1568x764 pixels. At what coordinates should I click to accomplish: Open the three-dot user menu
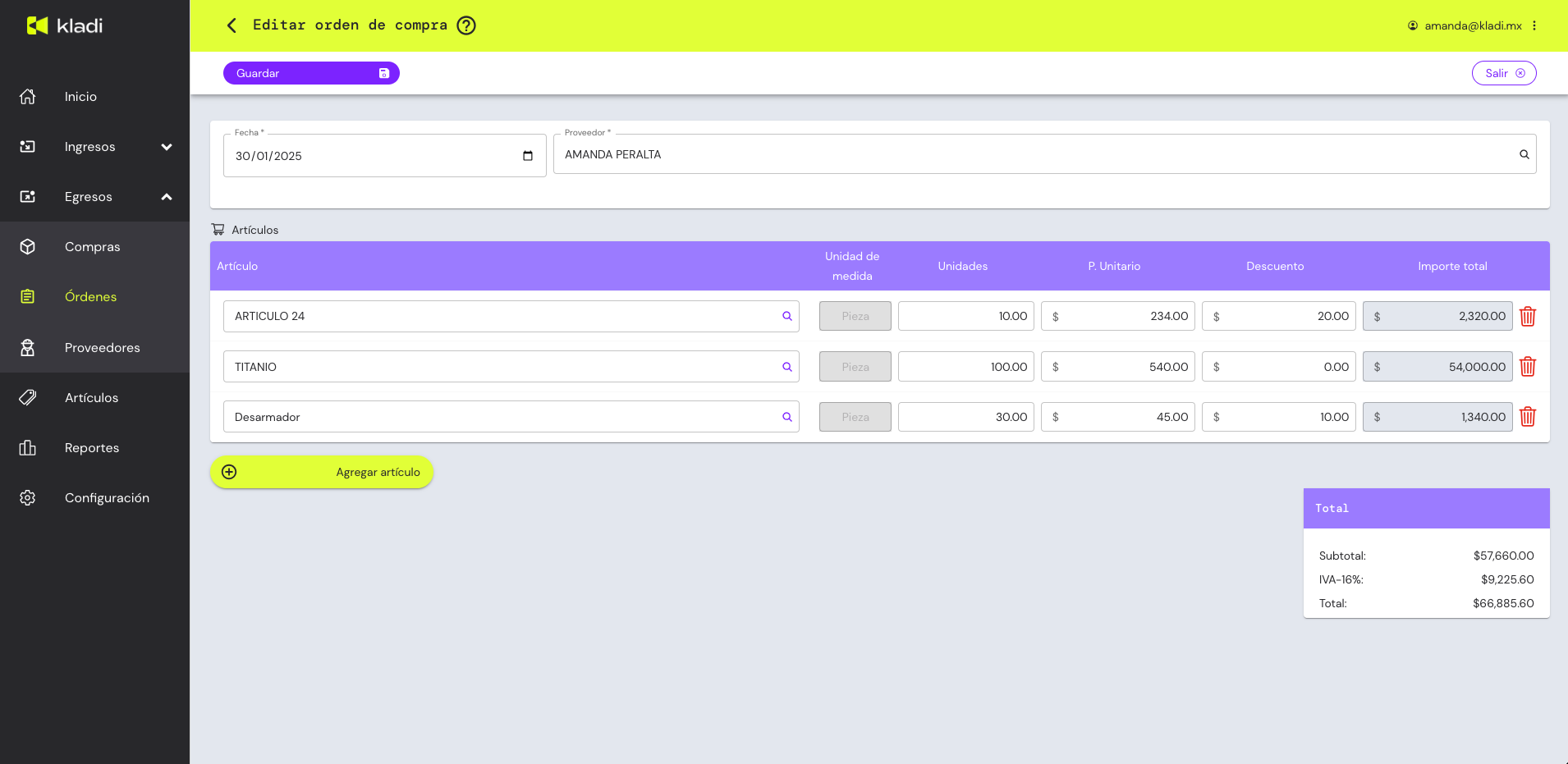coord(1534,25)
